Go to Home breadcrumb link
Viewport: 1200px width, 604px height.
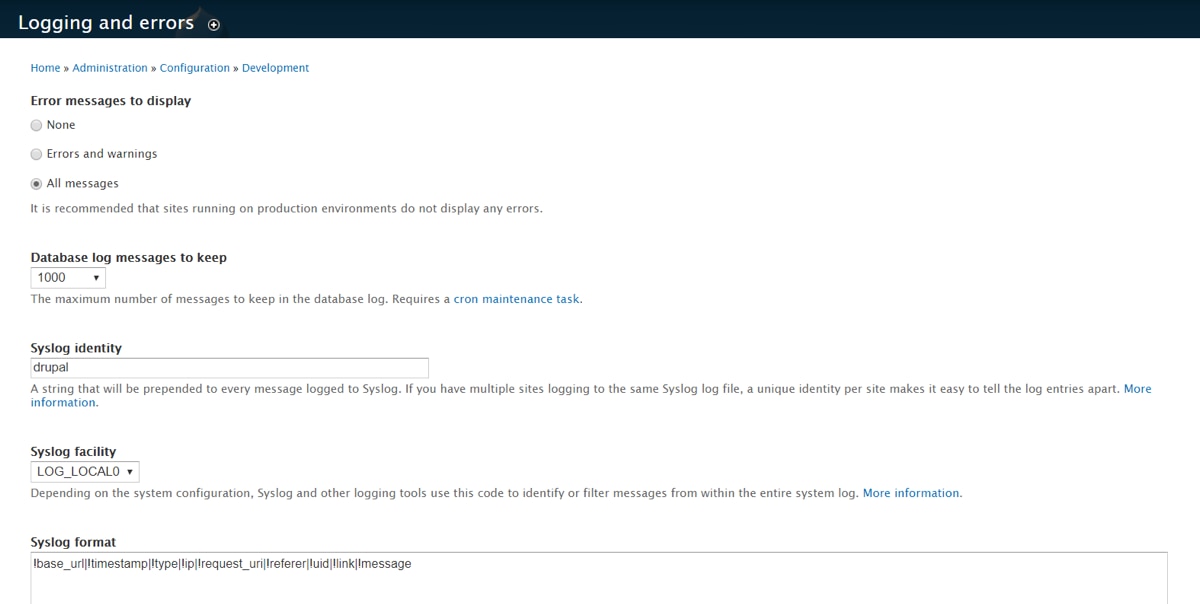click(45, 68)
